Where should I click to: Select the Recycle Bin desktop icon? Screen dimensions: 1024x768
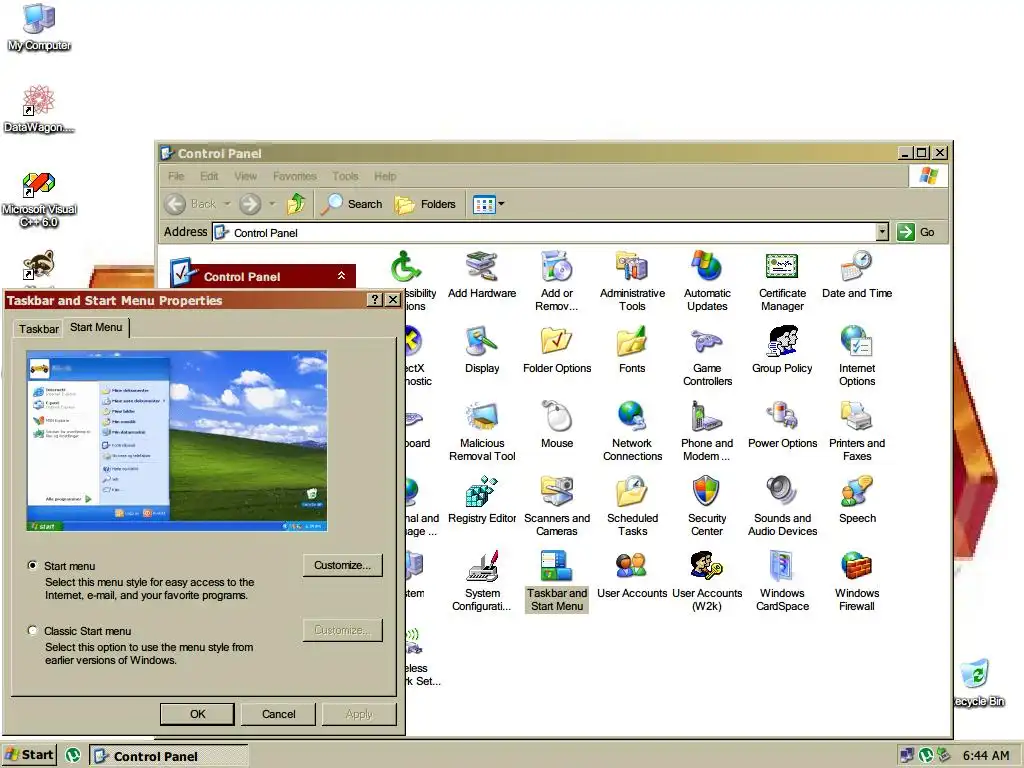click(x=978, y=682)
